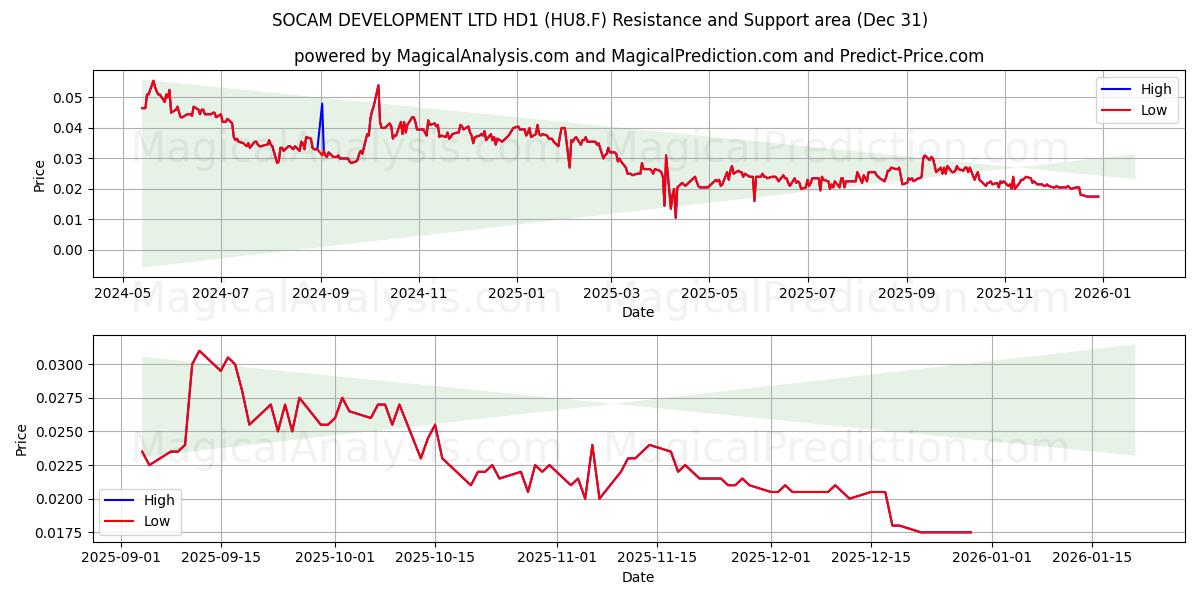Click the 0.0275 price tick on bottom chart
This screenshot has height=600, width=1200.
(x=60, y=398)
